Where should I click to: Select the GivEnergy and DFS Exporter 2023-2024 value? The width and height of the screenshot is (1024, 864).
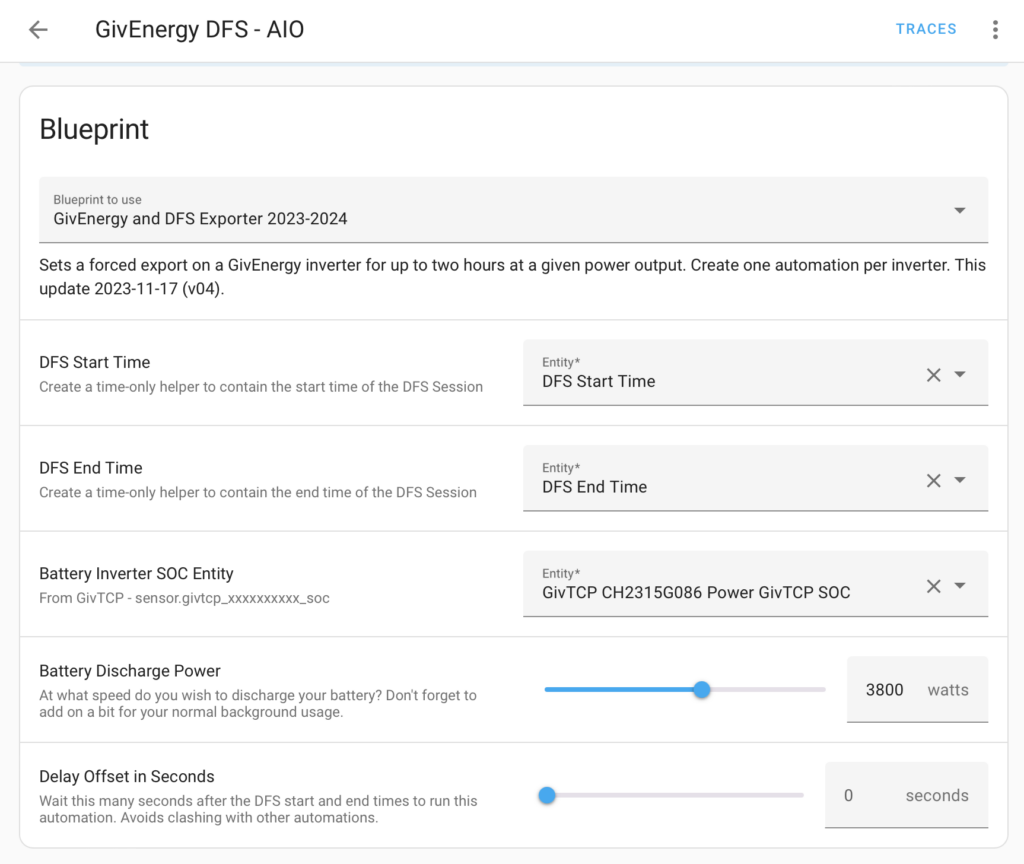tap(200, 219)
